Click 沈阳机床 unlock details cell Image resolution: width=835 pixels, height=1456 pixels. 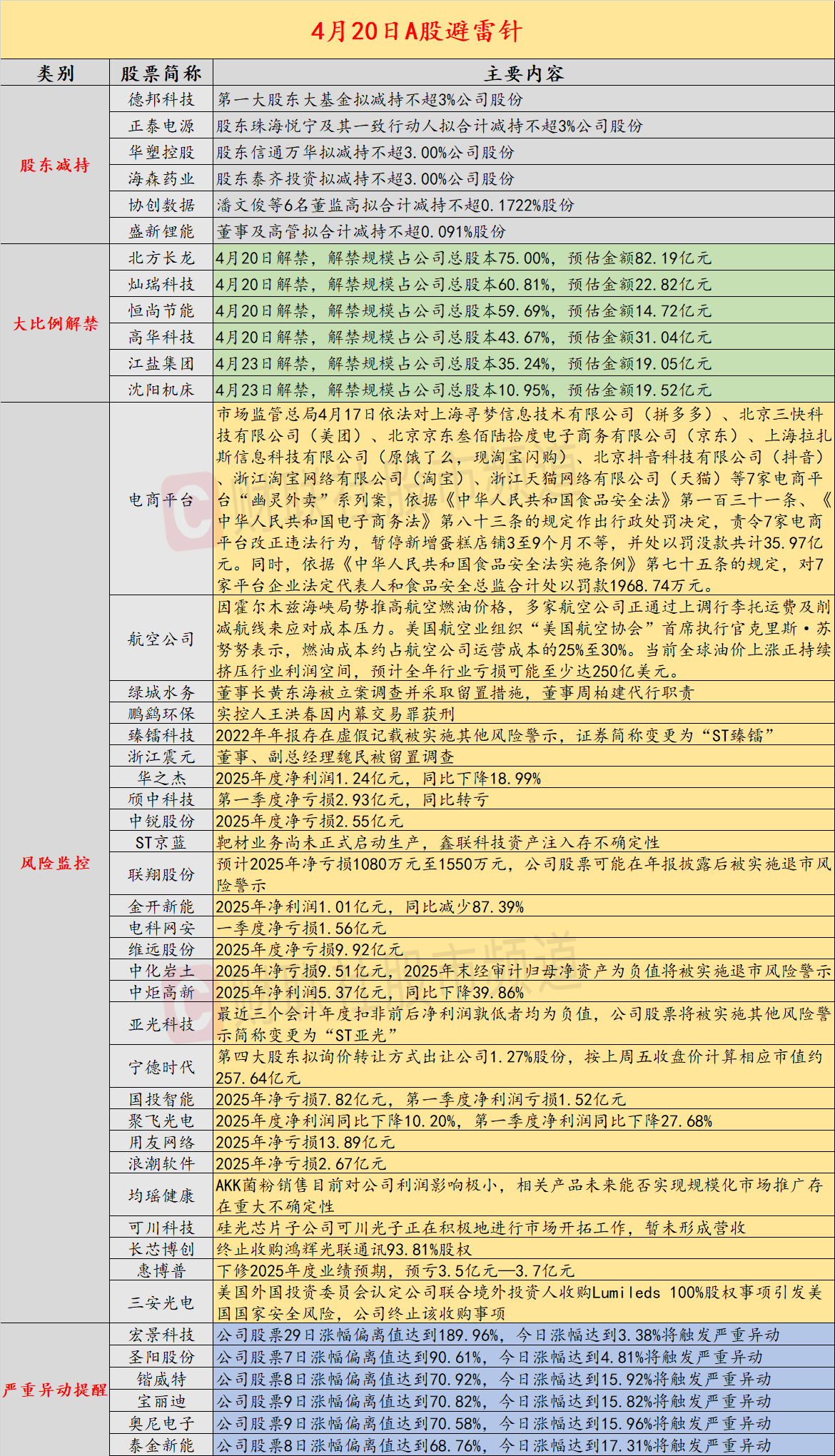[523, 390]
